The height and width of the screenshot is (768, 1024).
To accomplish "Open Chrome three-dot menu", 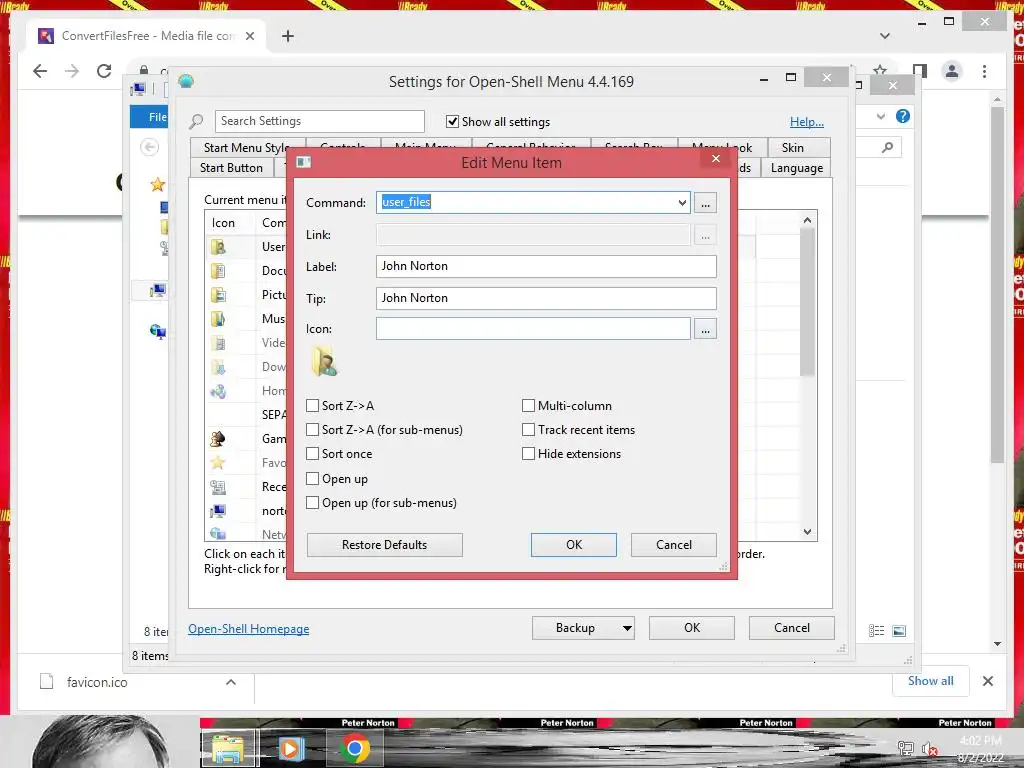I will (x=984, y=71).
